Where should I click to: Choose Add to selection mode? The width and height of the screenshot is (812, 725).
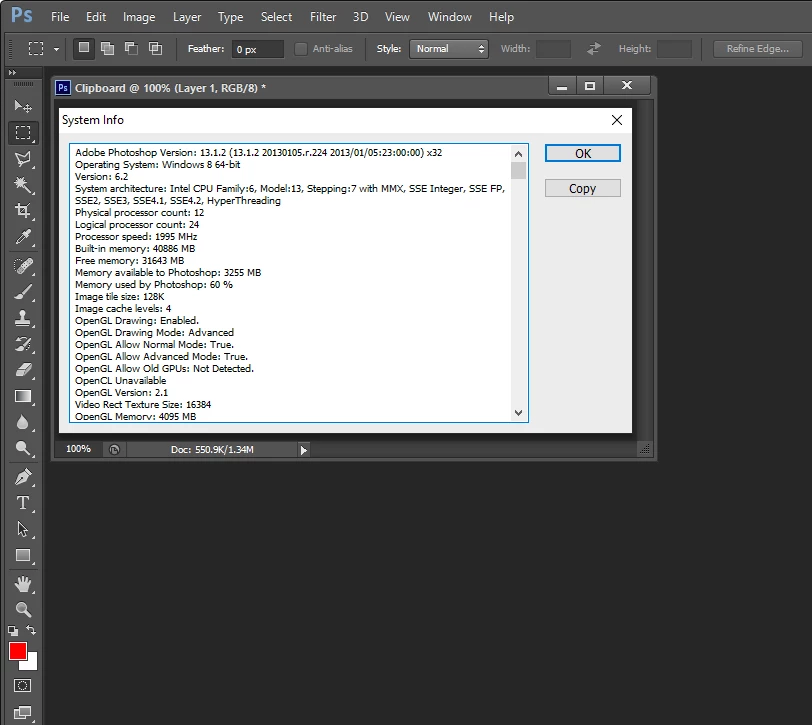tap(108, 48)
